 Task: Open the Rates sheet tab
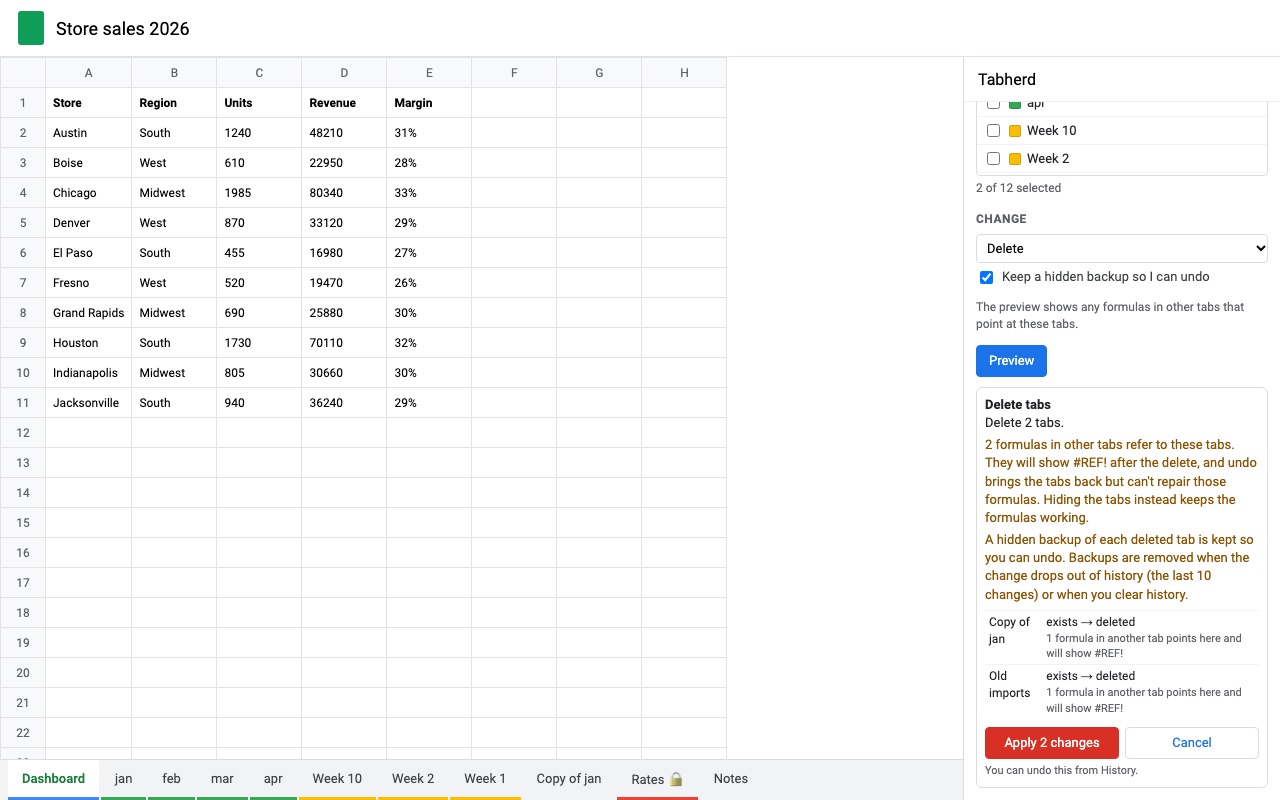(x=657, y=779)
